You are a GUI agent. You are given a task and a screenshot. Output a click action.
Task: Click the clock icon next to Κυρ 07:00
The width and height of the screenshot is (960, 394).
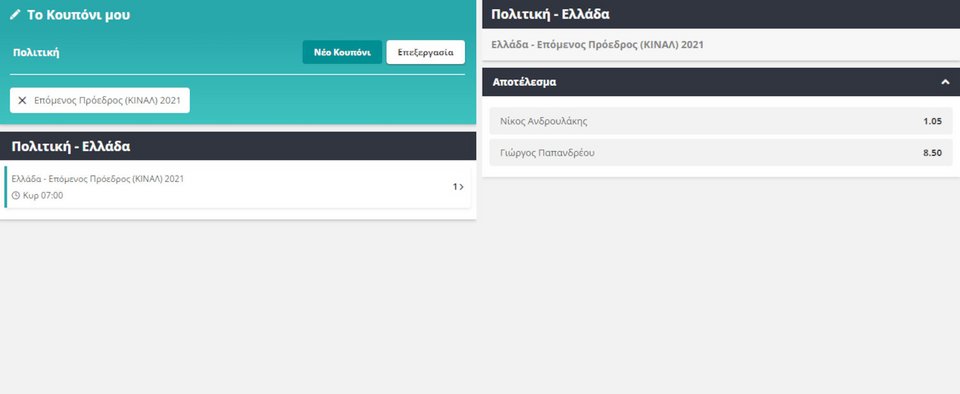click(x=16, y=196)
